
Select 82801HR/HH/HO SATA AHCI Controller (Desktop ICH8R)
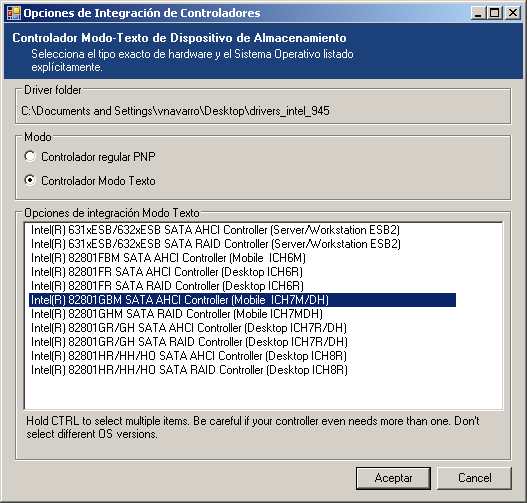click(189, 356)
